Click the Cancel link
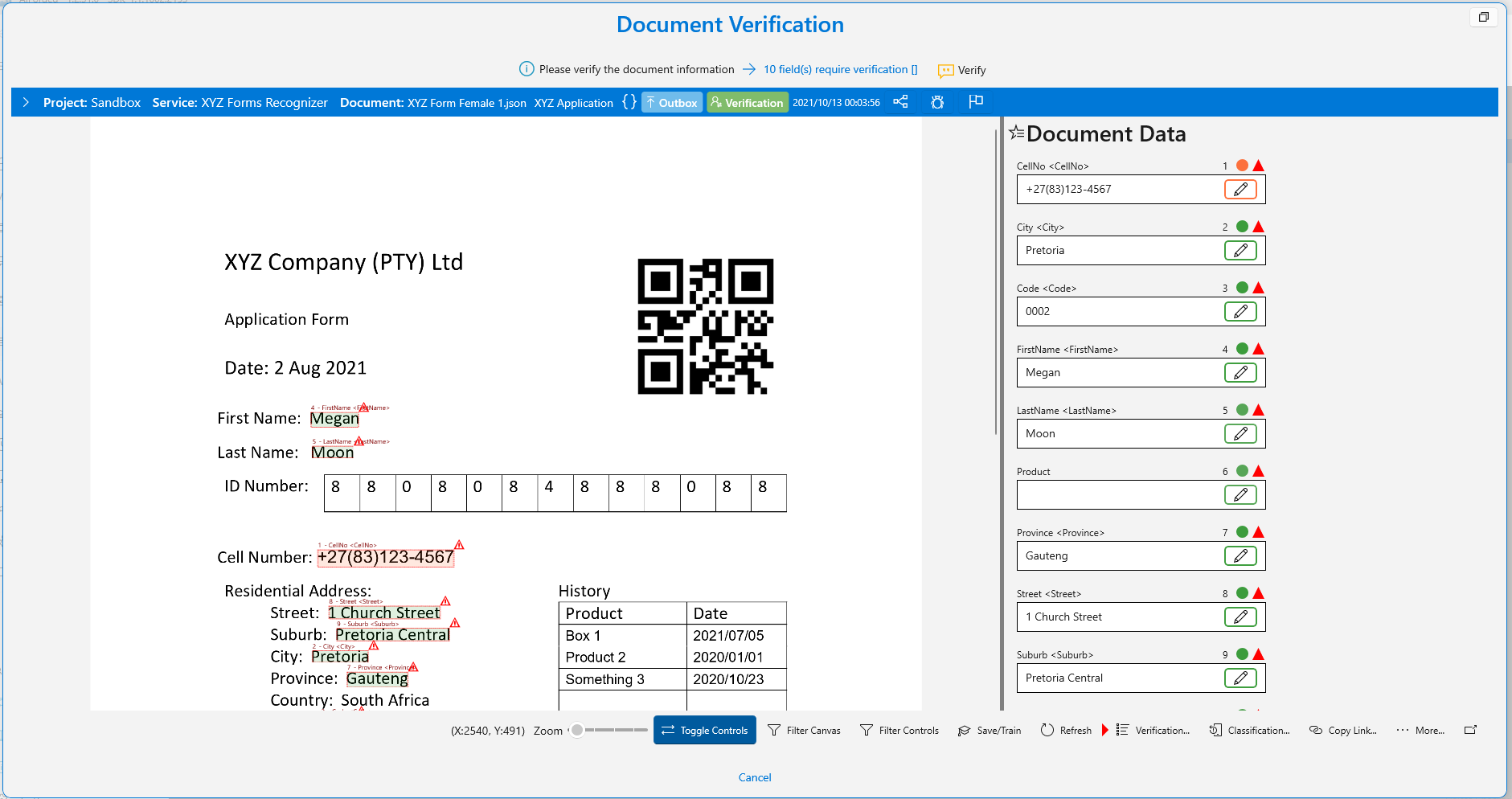 (x=755, y=777)
